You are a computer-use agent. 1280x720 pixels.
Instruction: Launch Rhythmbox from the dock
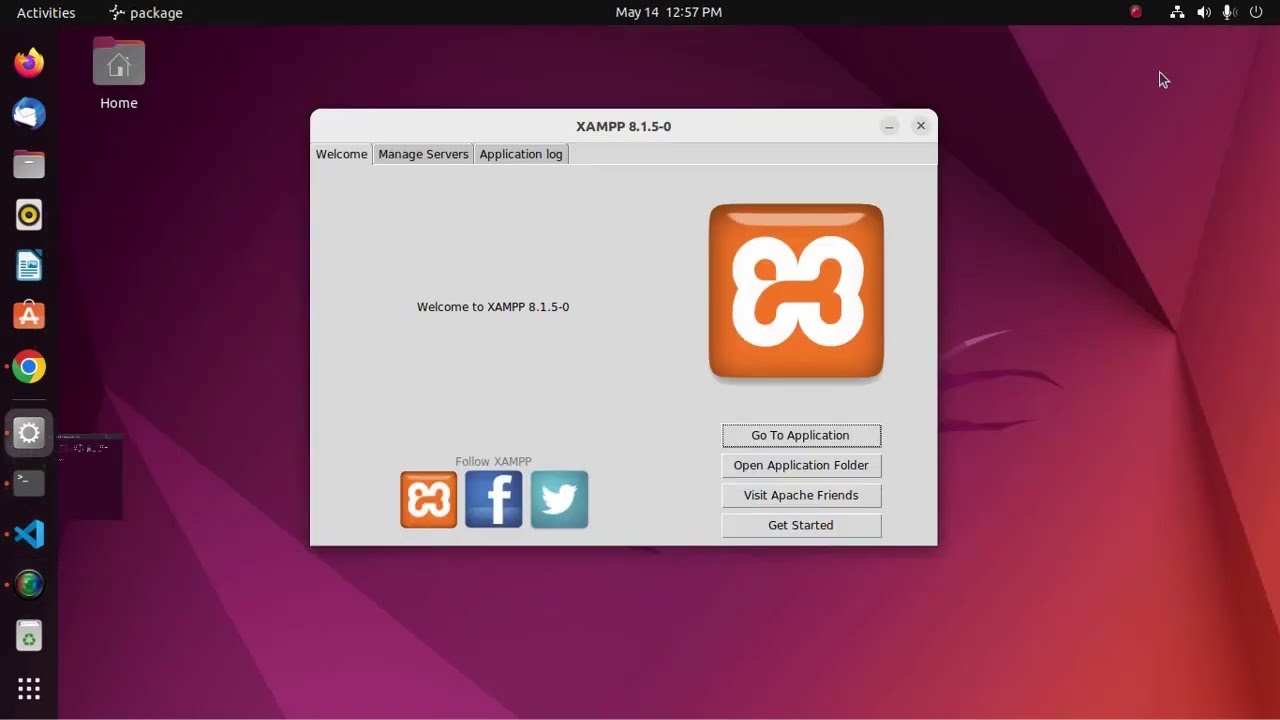[x=29, y=215]
